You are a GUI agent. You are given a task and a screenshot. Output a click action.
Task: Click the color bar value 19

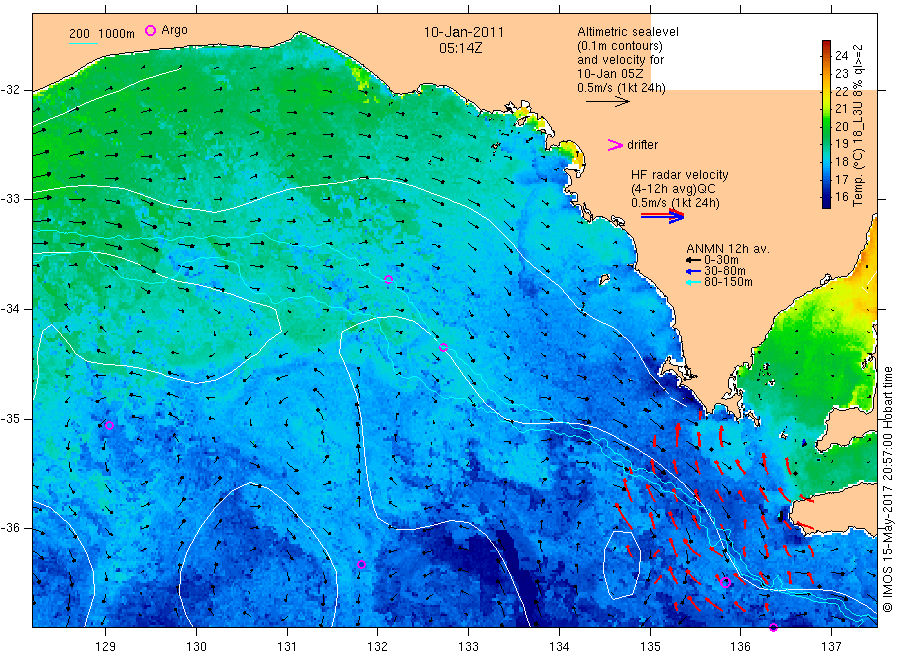click(x=841, y=144)
